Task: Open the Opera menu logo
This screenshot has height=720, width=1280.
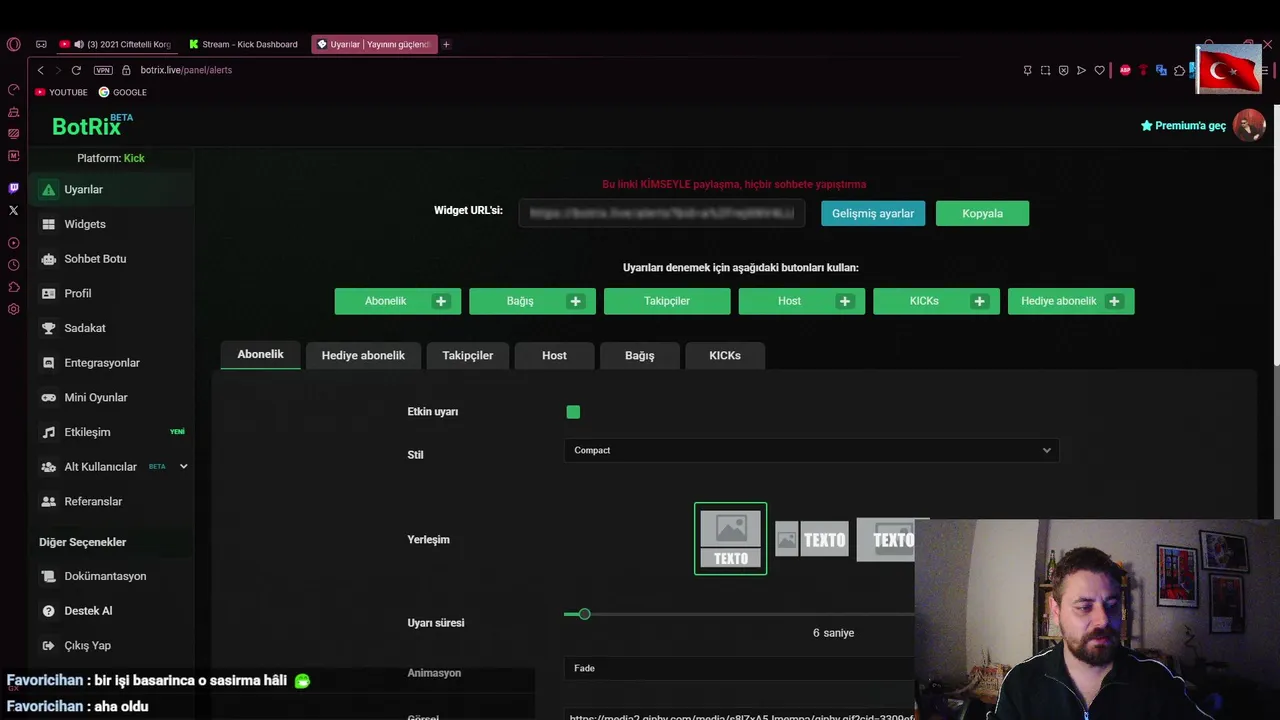Action: point(13,44)
